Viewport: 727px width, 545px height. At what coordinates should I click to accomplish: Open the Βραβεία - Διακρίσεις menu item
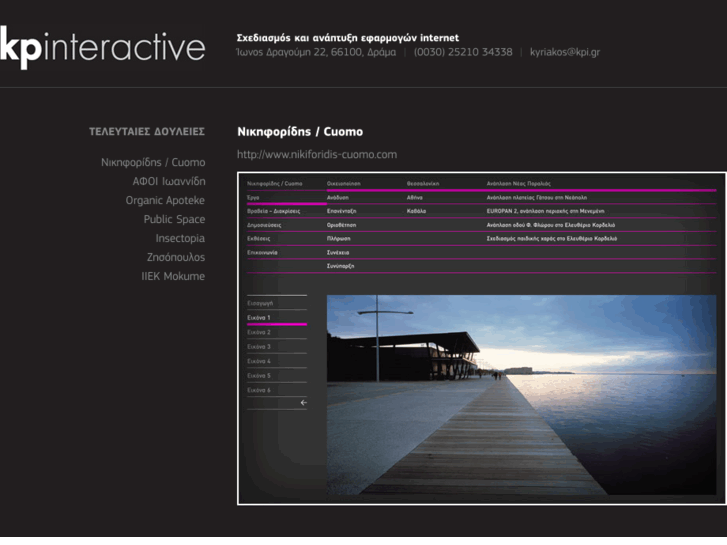(x=273, y=212)
